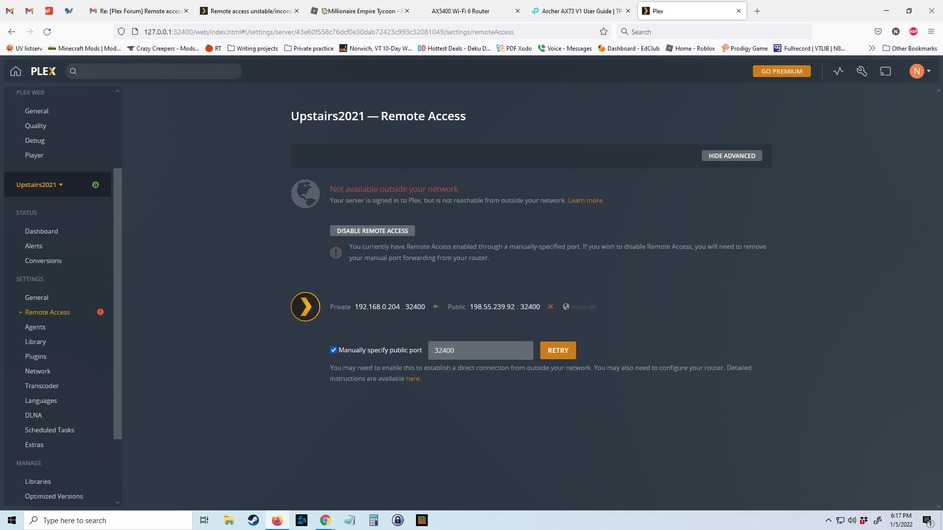Image resolution: width=943 pixels, height=530 pixels.
Task: Open the Private practice bookmark folder
Action: (309, 48)
